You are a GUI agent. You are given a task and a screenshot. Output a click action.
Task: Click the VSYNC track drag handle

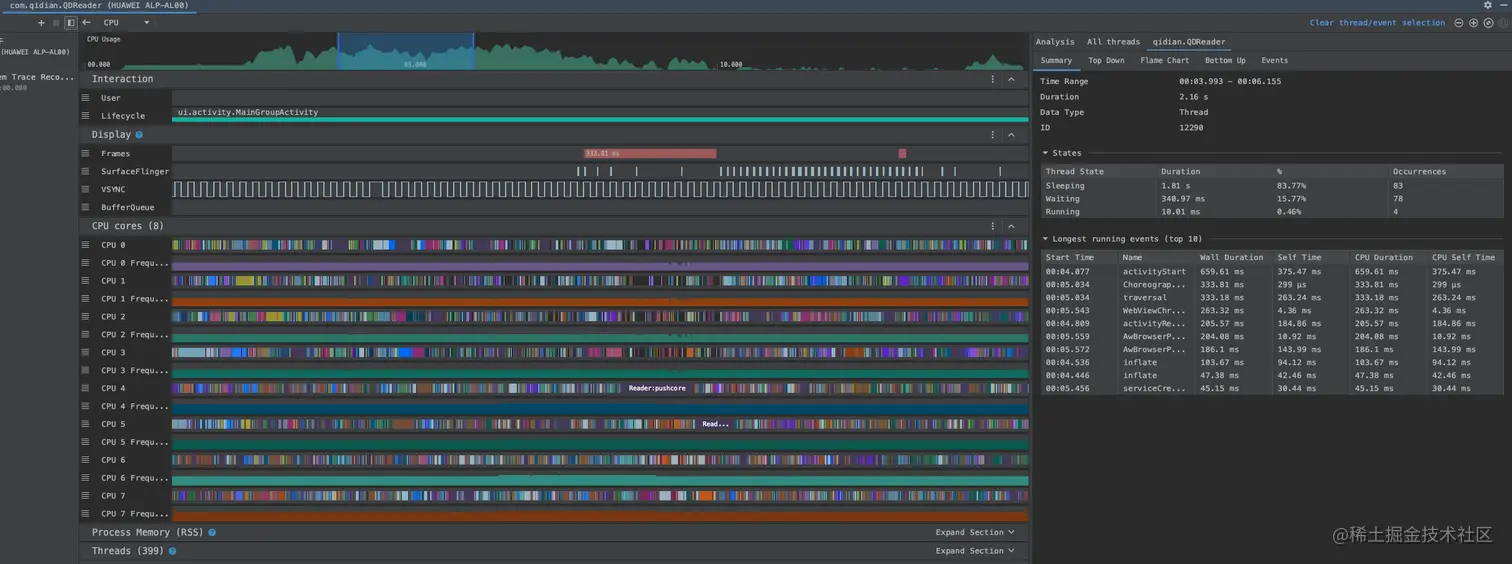coord(86,189)
